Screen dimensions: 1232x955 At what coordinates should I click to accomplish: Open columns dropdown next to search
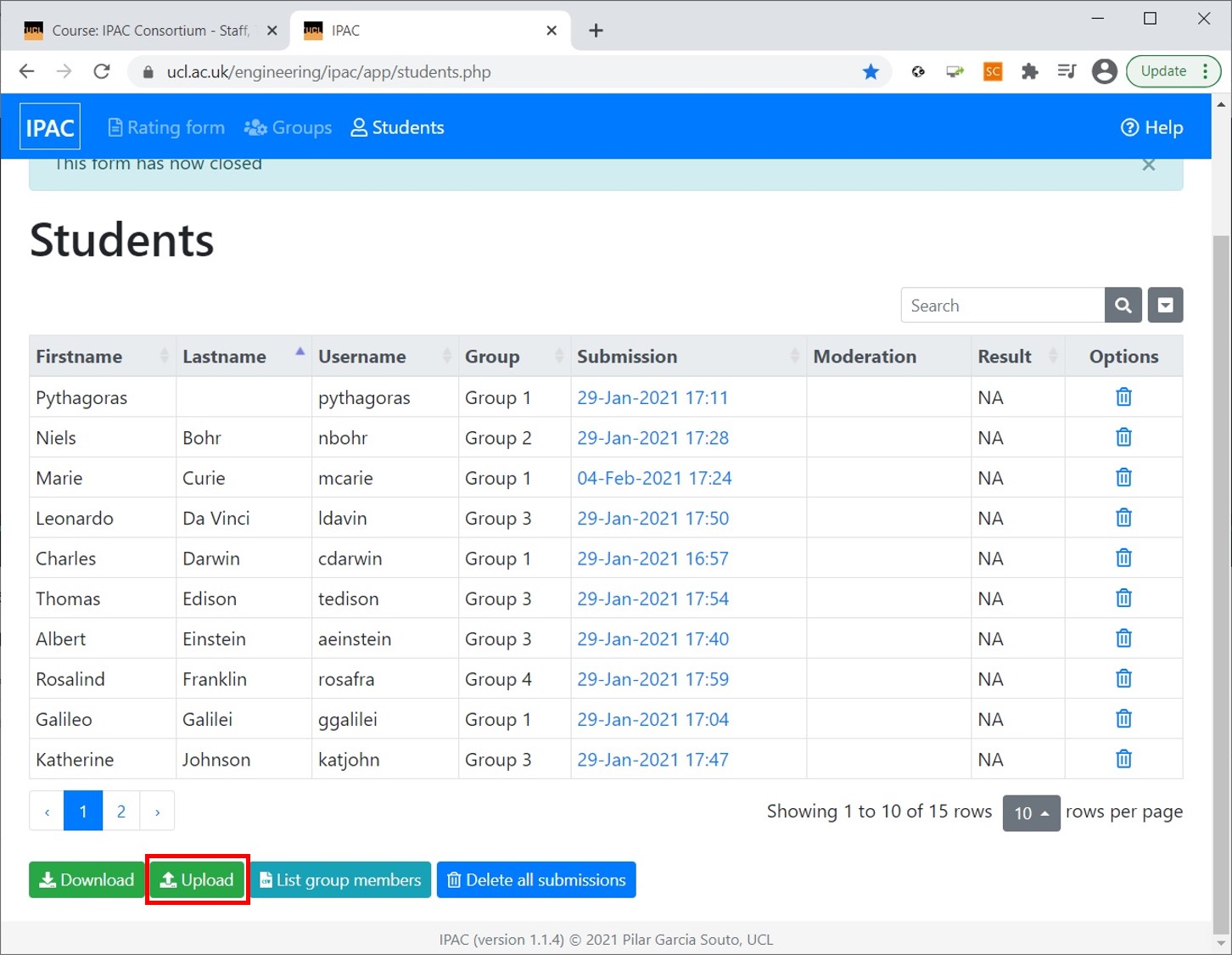pyautogui.click(x=1166, y=306)
